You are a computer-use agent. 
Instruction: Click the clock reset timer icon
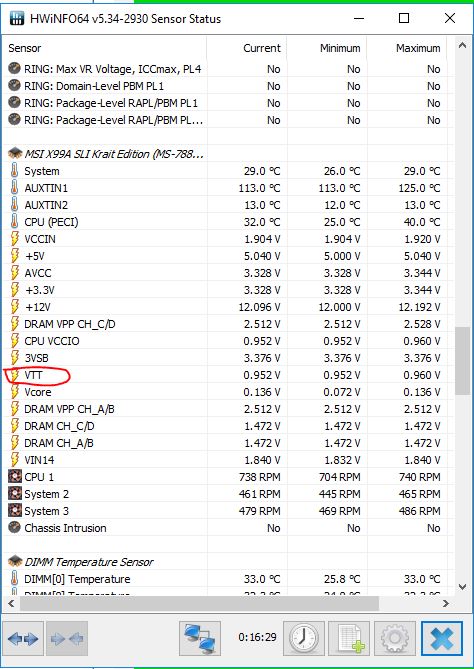coord(304,638)
